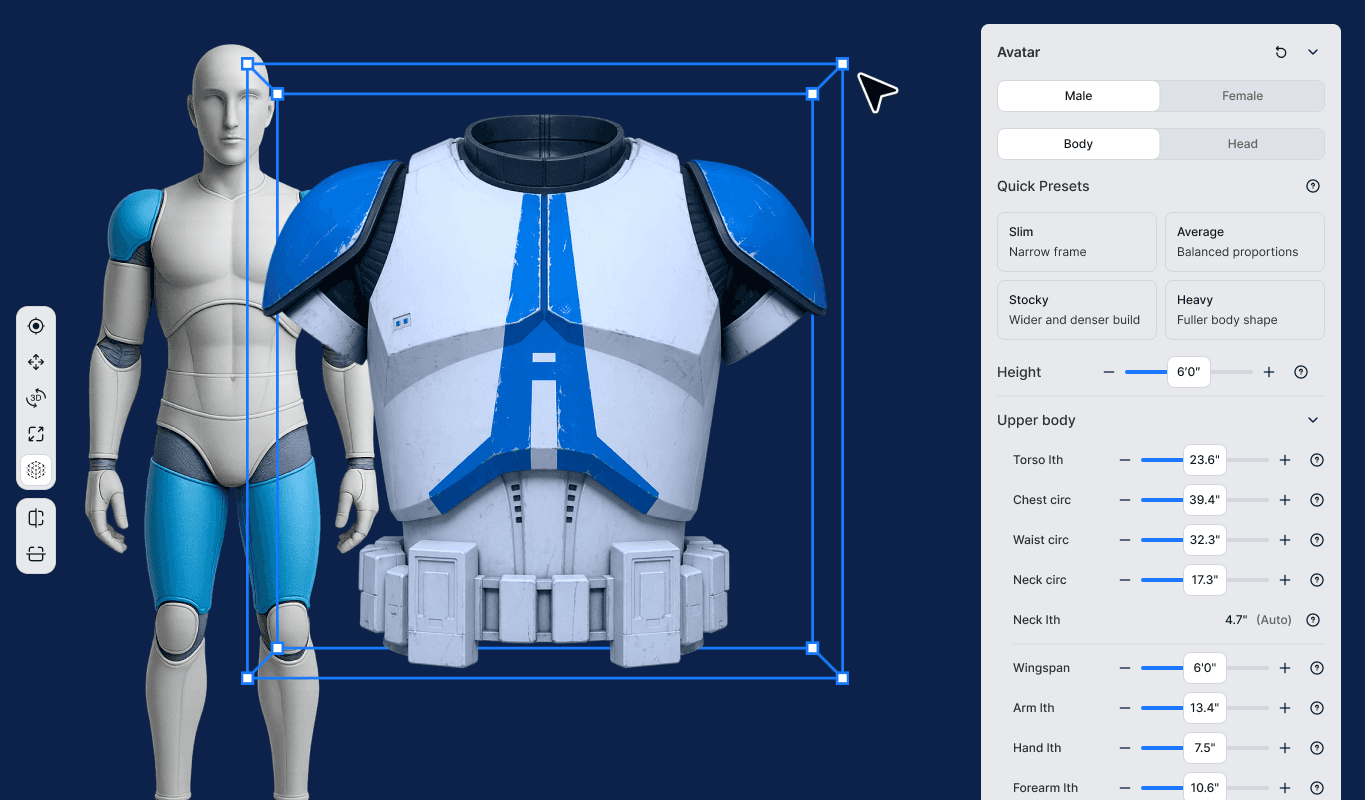Open help for Chest circ
Screen dimensions: 1365x800
[x=1317, y=500]
